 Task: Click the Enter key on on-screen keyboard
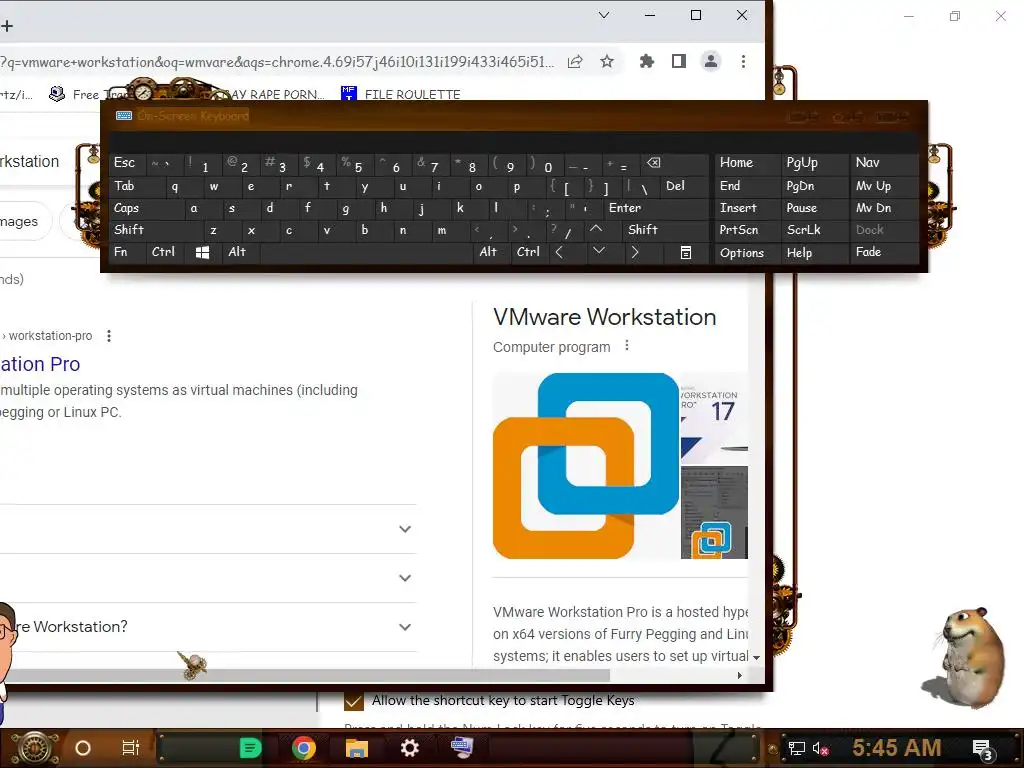[x=655, y=208]
